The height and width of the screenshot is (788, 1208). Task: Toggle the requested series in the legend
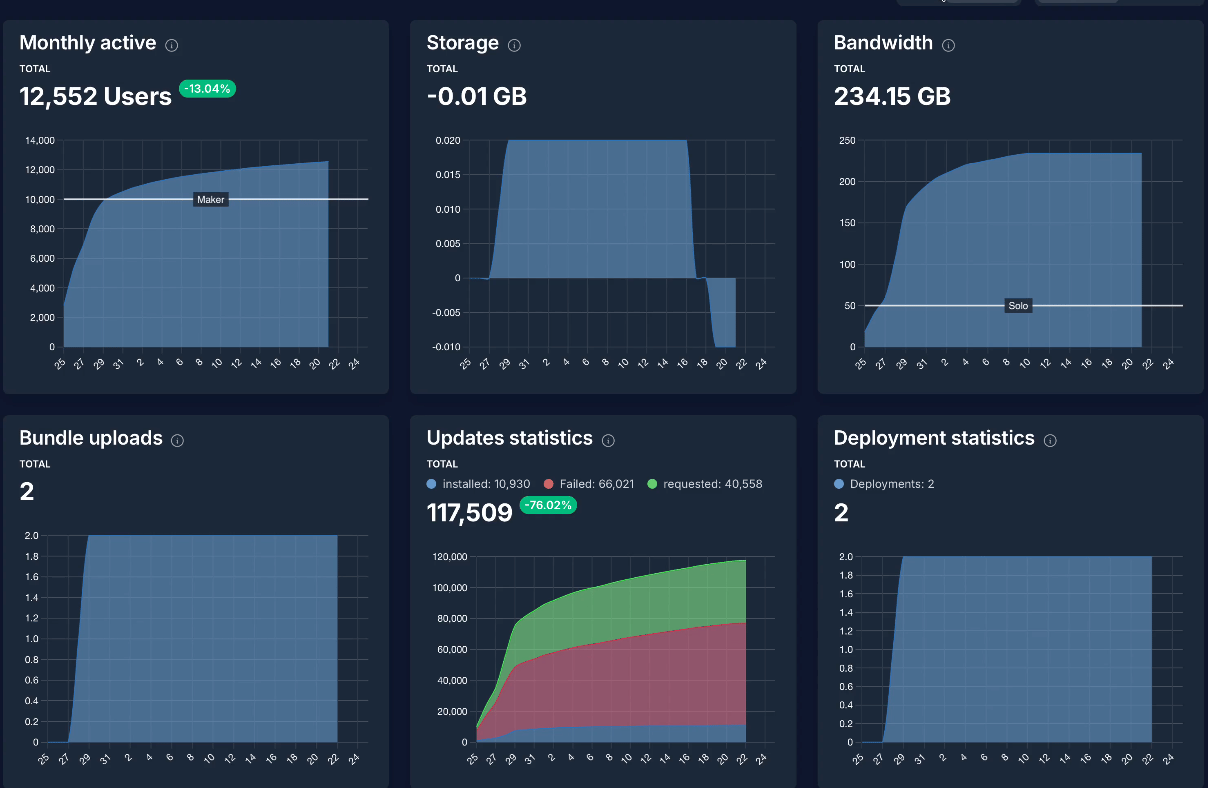click(x=705, y=484)
